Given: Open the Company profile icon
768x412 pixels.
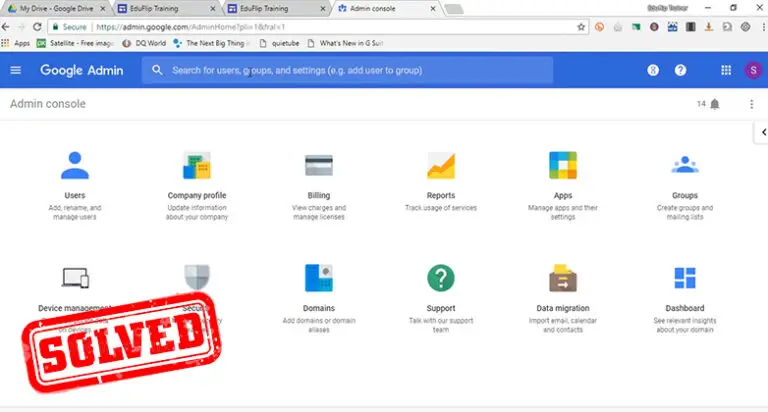Looking at the screenshot, I should coord(197,166).
